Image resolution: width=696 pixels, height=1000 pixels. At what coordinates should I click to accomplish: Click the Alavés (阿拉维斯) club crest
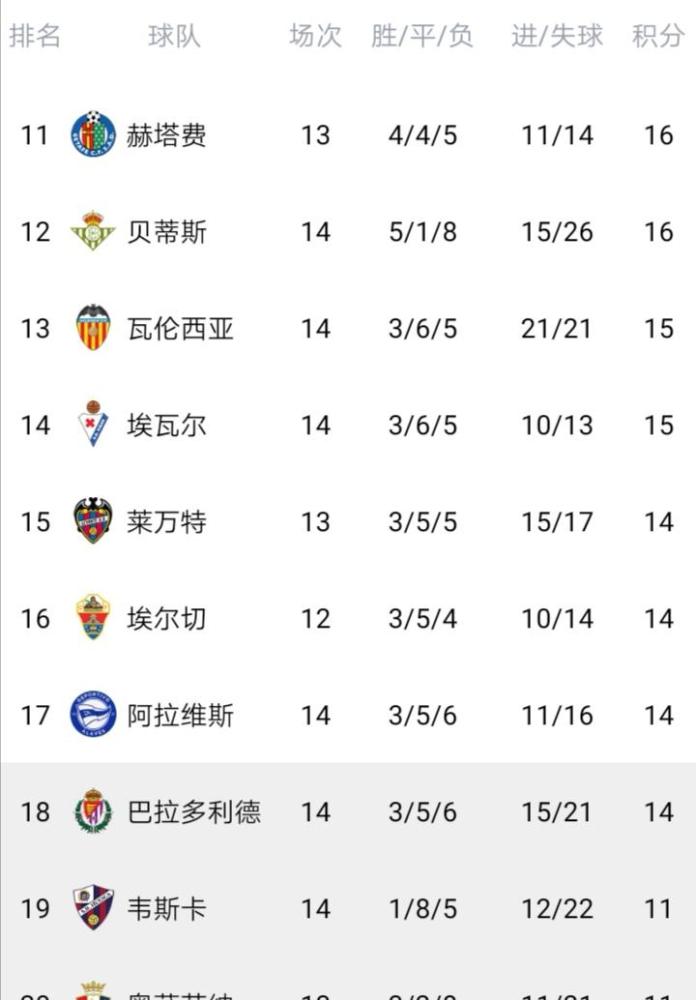93,715
